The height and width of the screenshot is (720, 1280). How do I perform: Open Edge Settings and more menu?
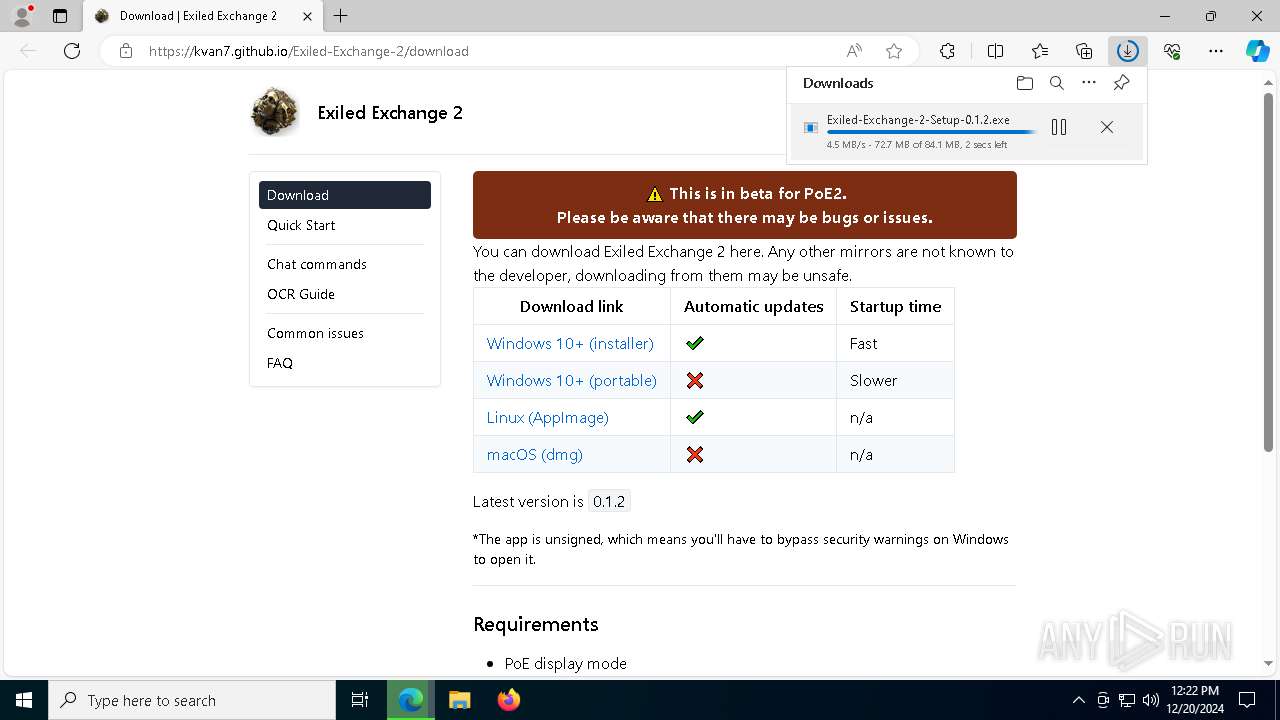coord(1216,51)
